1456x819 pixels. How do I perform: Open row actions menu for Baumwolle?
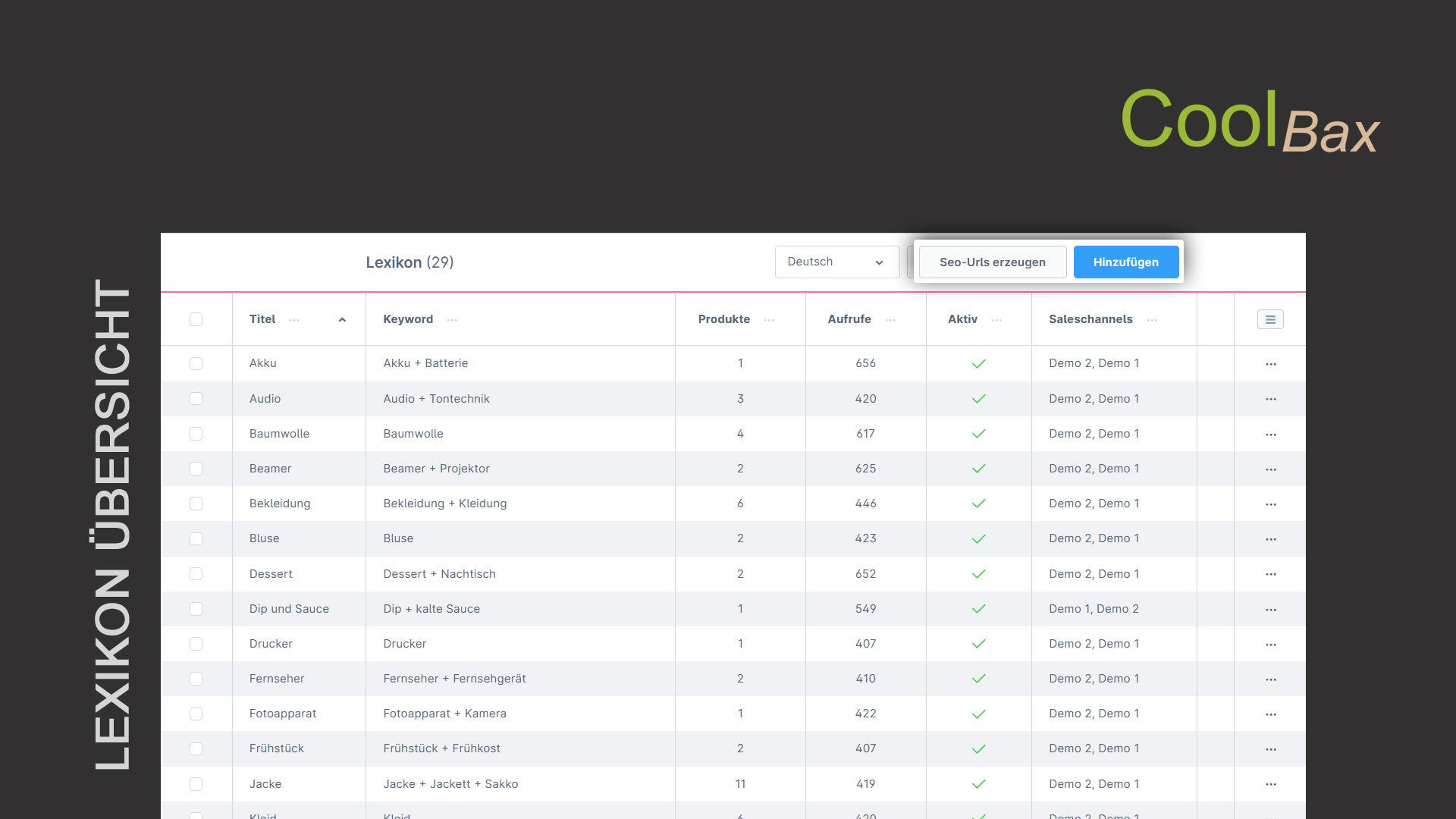1270,435
